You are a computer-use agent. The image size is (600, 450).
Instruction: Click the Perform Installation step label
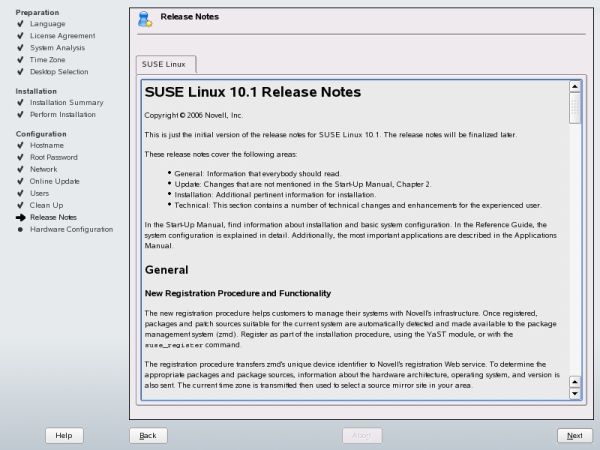pyautogui.click(x=63, y=114)
